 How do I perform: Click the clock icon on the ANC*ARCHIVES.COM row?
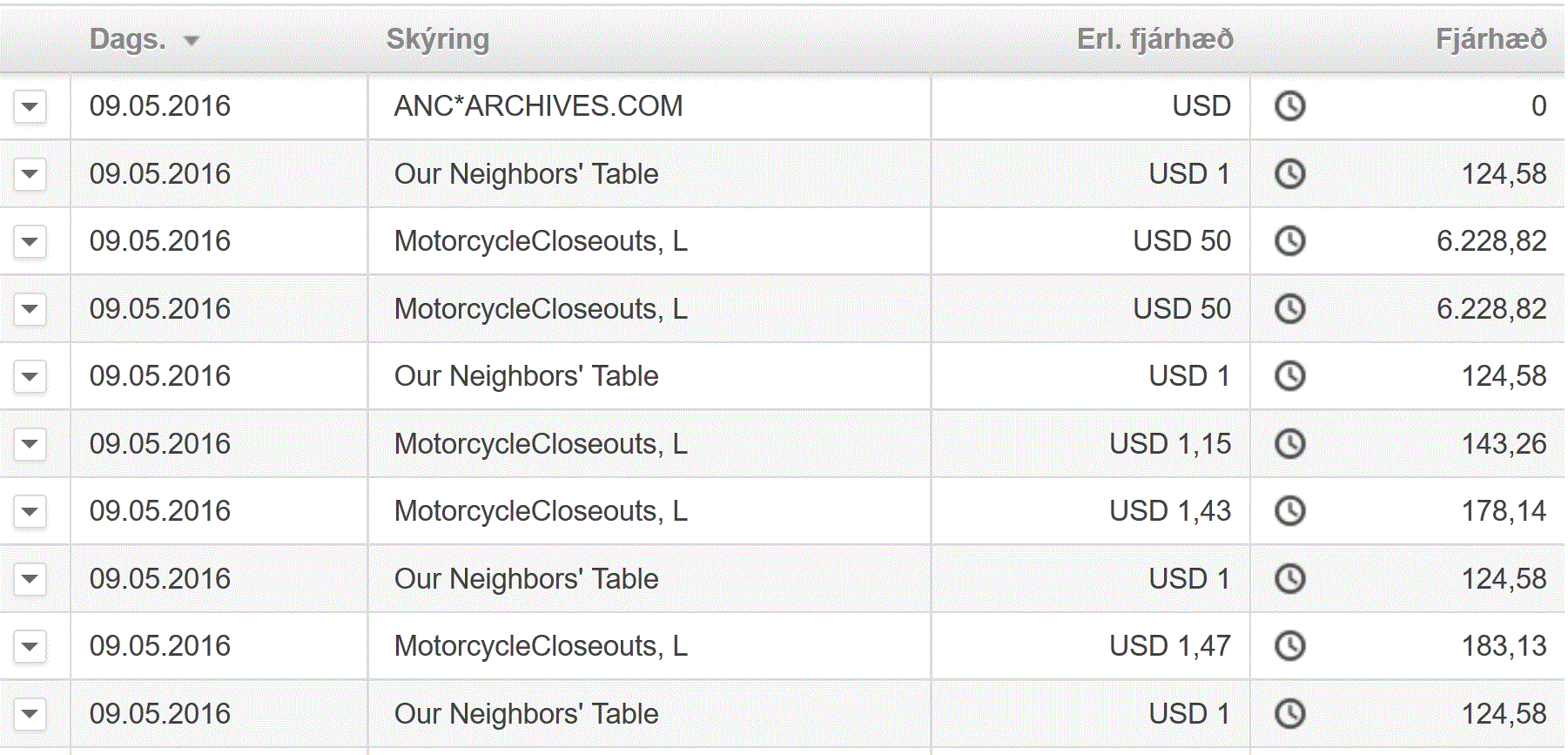[x=1289, y=106]
